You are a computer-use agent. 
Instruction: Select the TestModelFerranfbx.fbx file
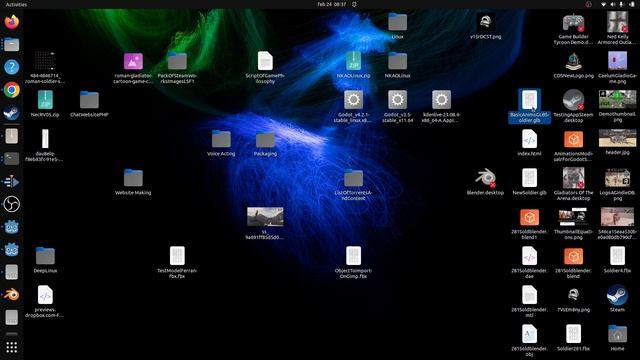[177, 263]
